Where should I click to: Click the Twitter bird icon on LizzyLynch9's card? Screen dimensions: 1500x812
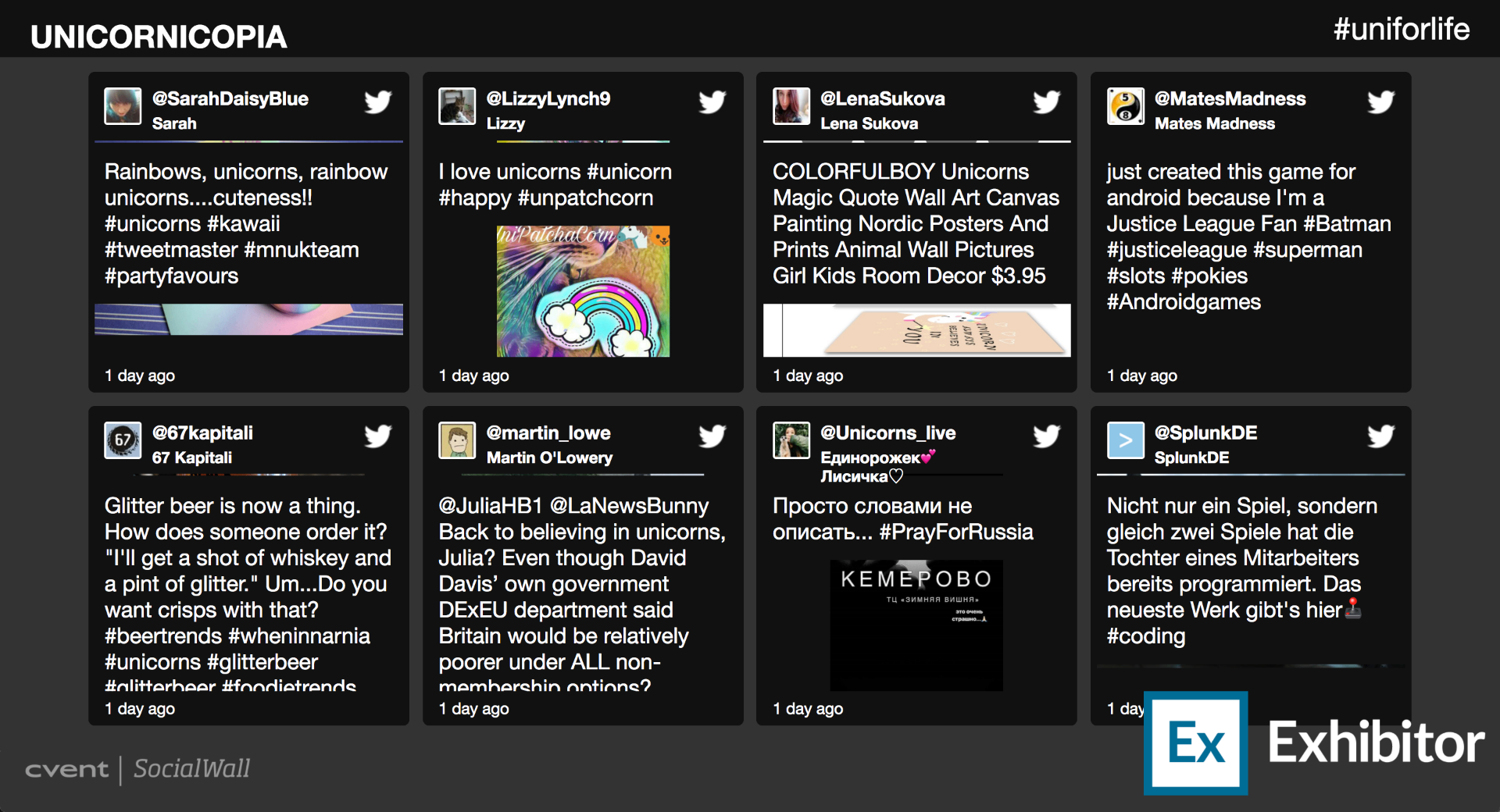[712, 101]
